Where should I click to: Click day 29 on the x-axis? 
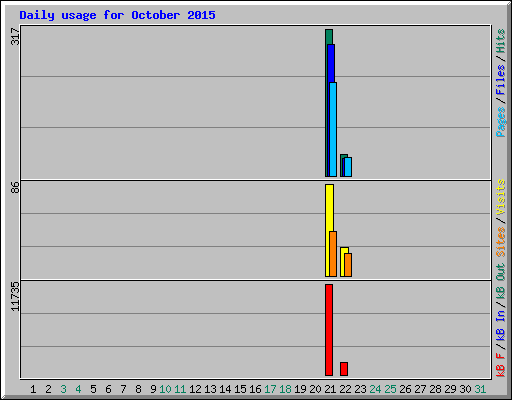pyautogui.click(x=450, y=389)
